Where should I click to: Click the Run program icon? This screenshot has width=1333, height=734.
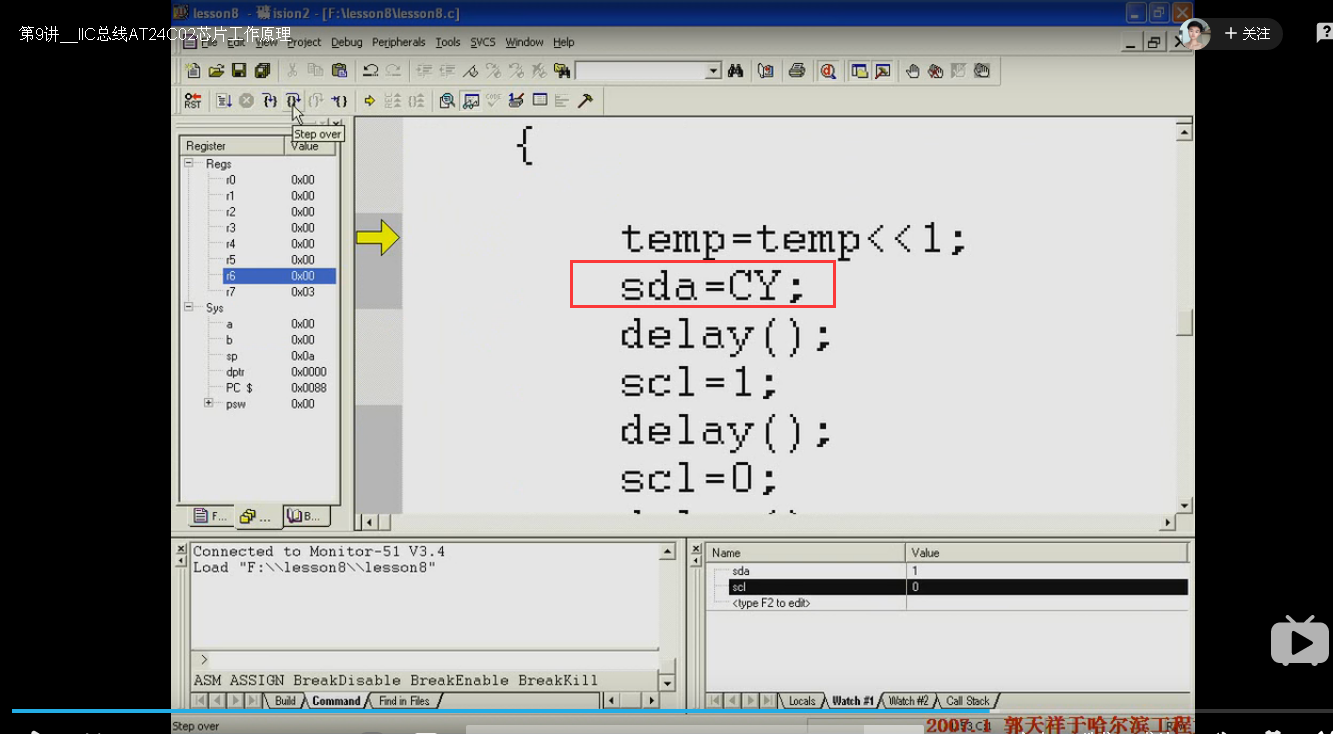pos(224,100)
